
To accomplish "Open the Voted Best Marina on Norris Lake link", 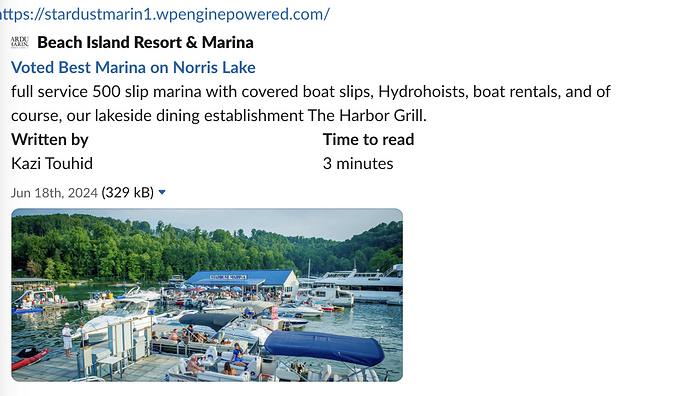I will click(133, 67).
